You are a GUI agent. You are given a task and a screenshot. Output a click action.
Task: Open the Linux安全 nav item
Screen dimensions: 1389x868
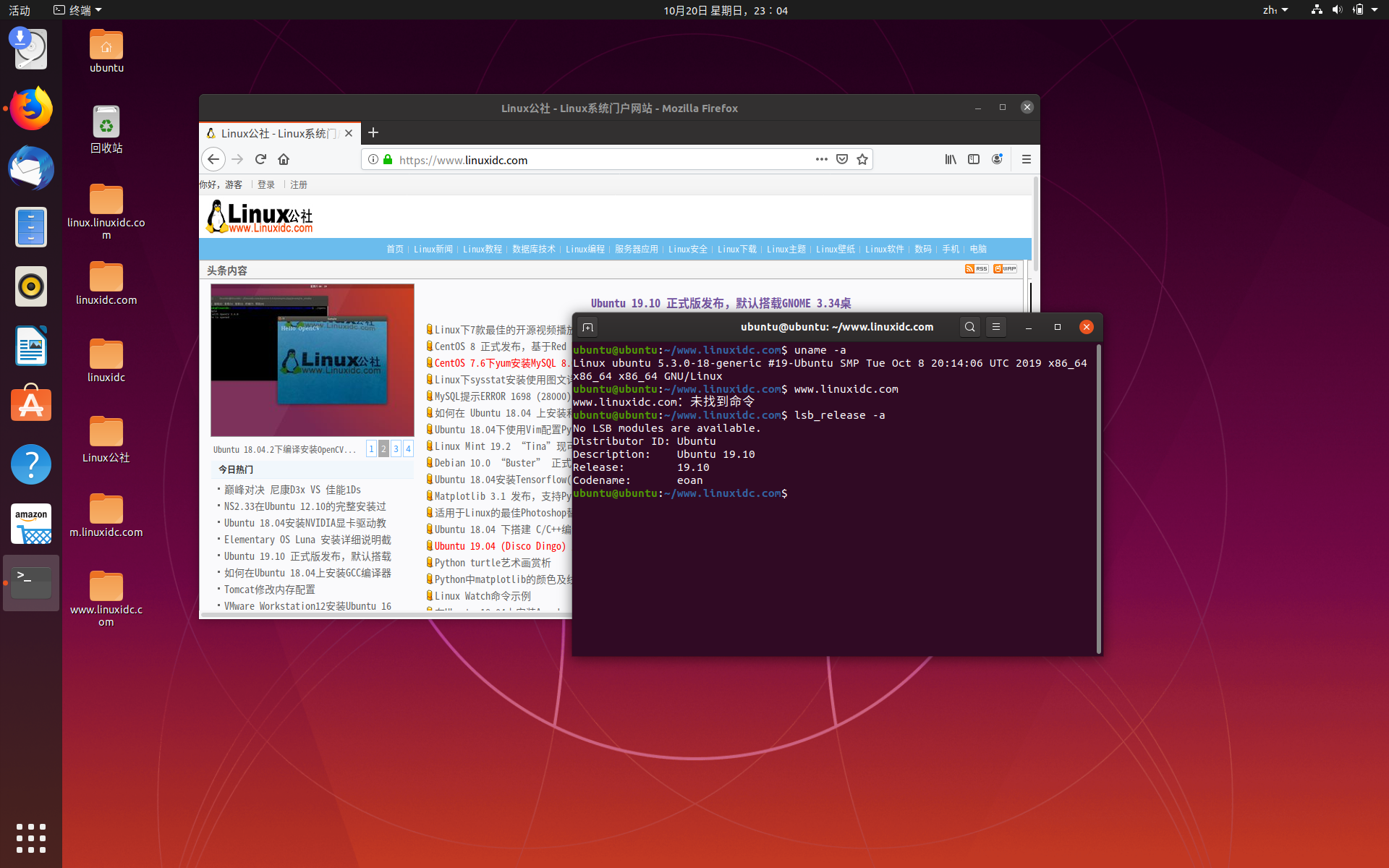click(688, 249)
